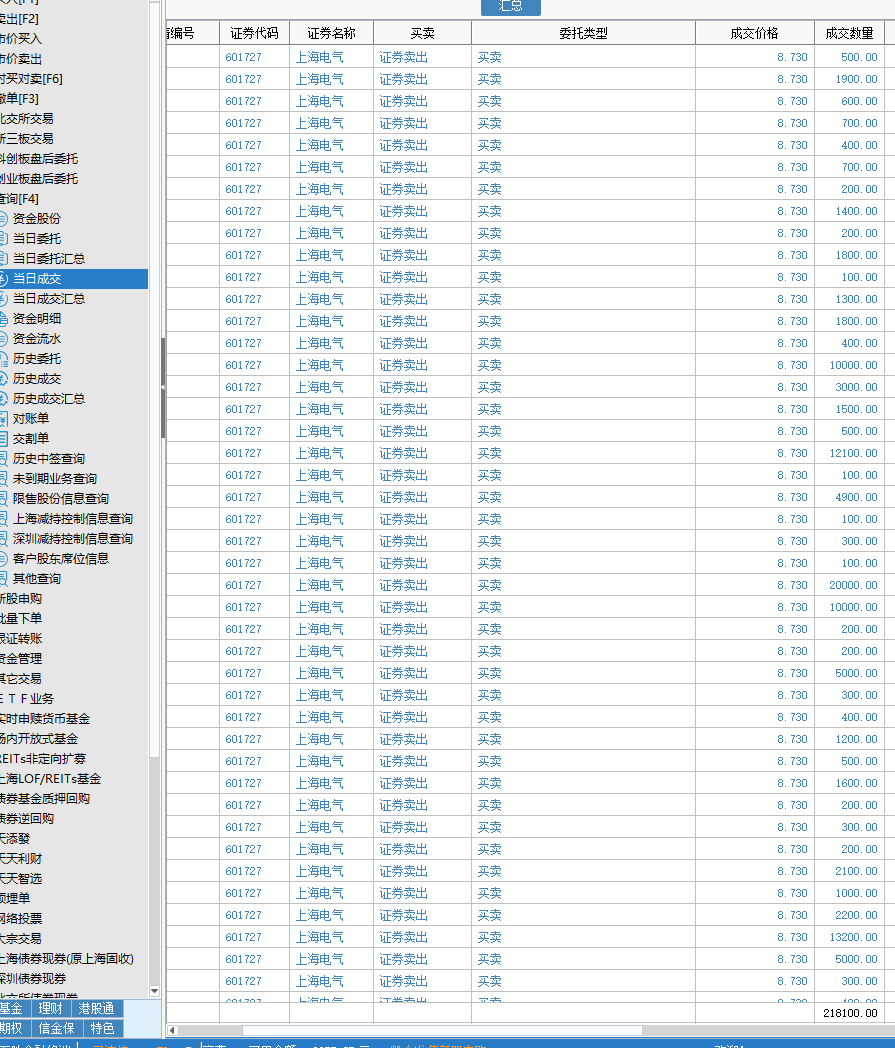Switch to the 基金 tab
The height and width of the screenshot is (1048, 895).
[x=13, y=1009]
